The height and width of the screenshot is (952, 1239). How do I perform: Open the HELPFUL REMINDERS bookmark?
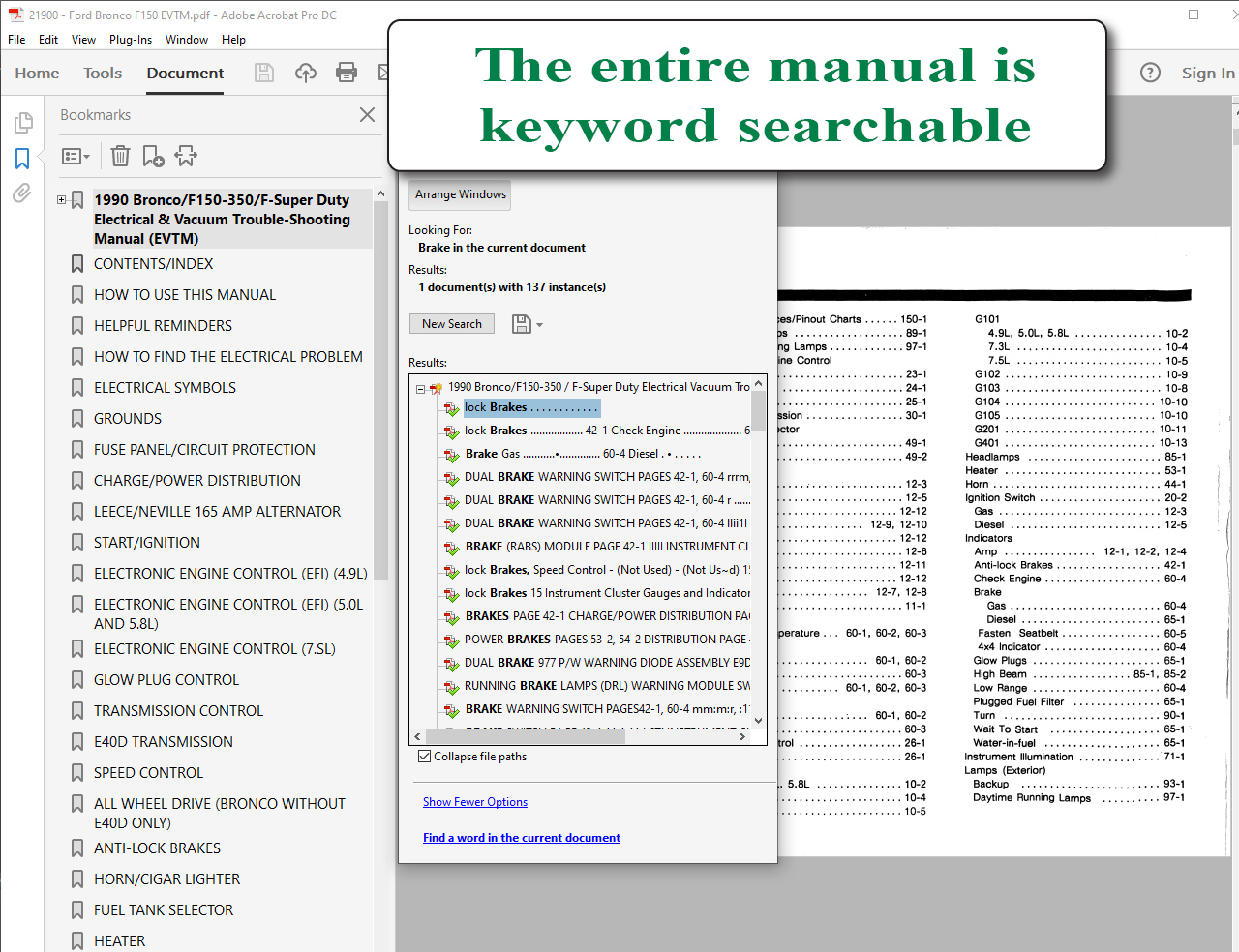(x=163, y=326)
